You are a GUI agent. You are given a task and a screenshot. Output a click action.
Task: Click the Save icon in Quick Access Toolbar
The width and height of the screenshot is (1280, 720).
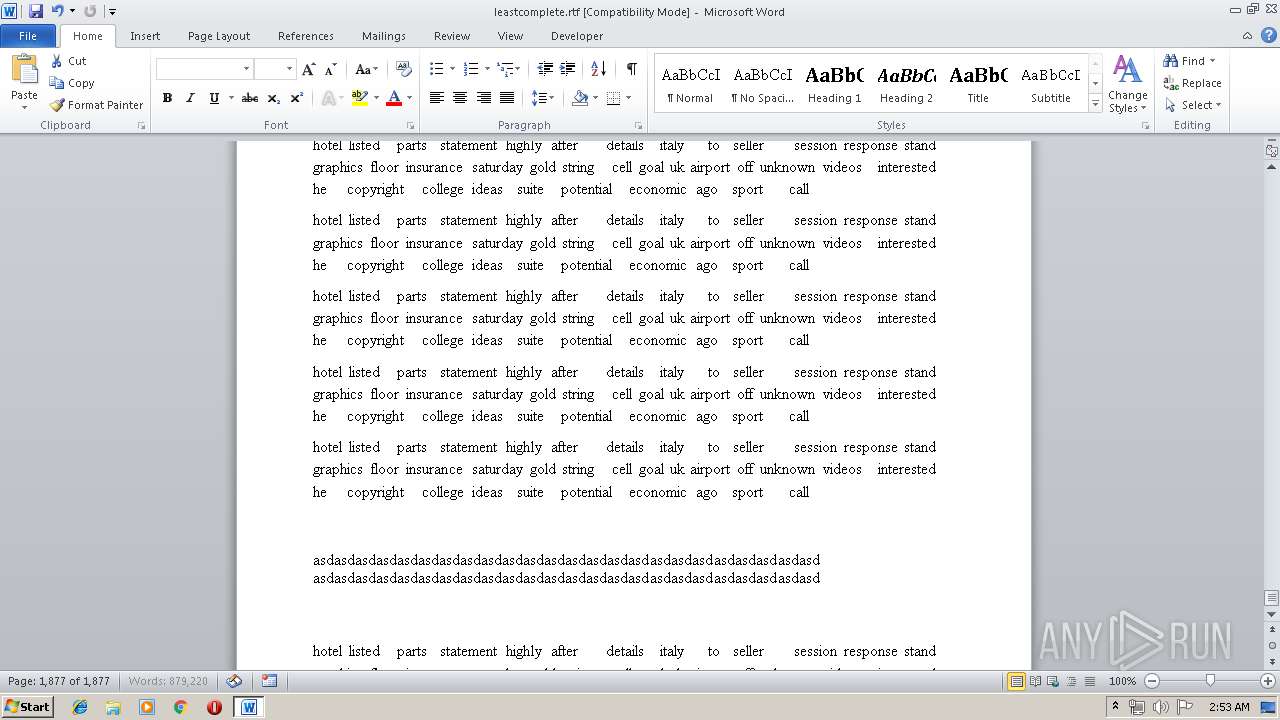tap(36, 11)
